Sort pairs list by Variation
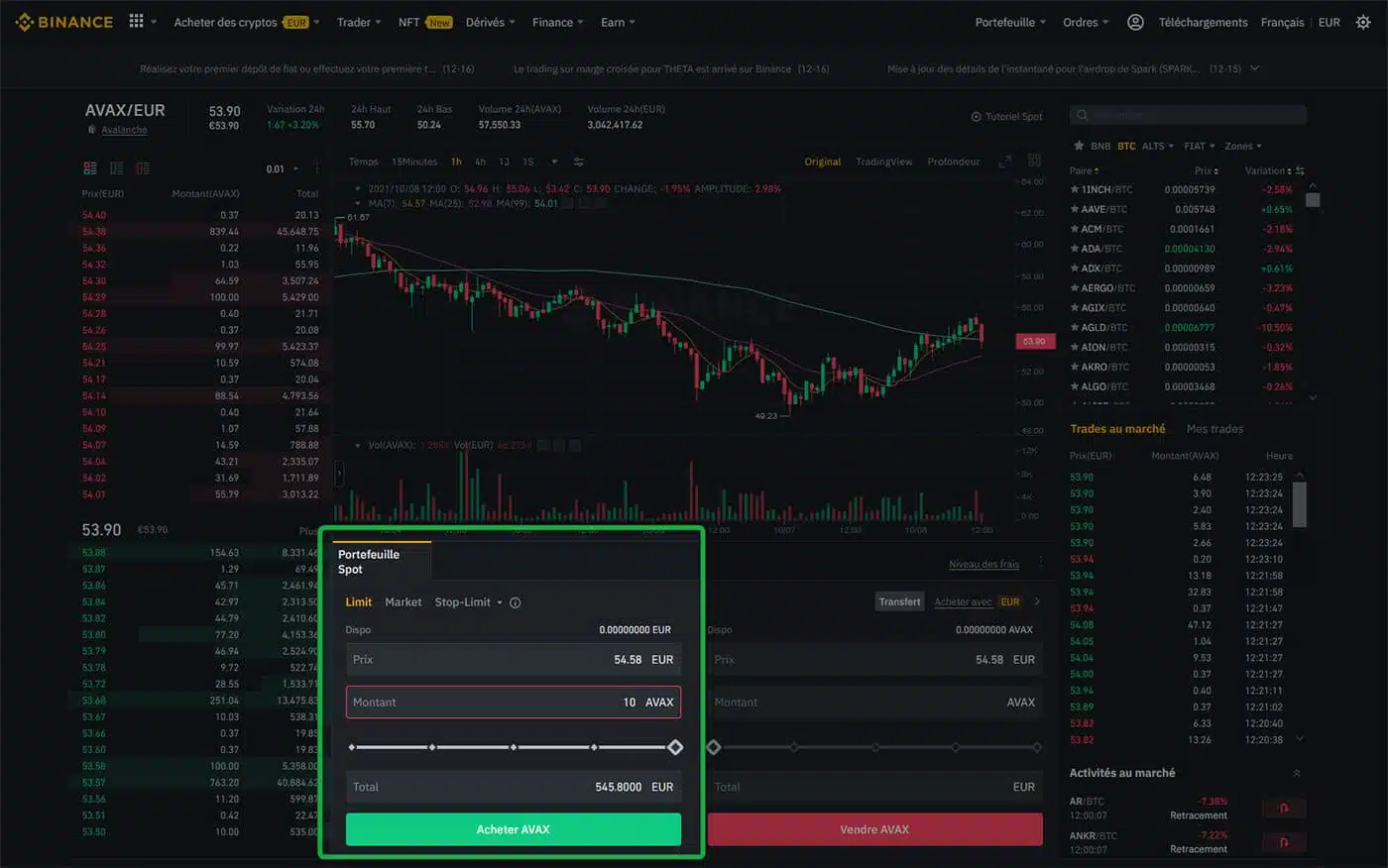 tap(1268, 170)
